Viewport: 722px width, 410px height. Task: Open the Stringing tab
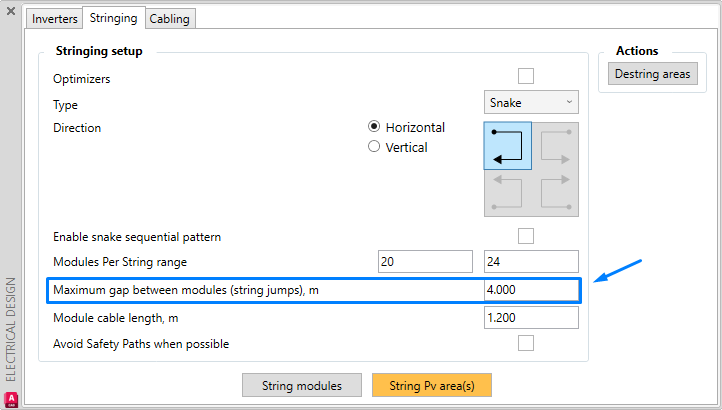click(x=113, y=18)
